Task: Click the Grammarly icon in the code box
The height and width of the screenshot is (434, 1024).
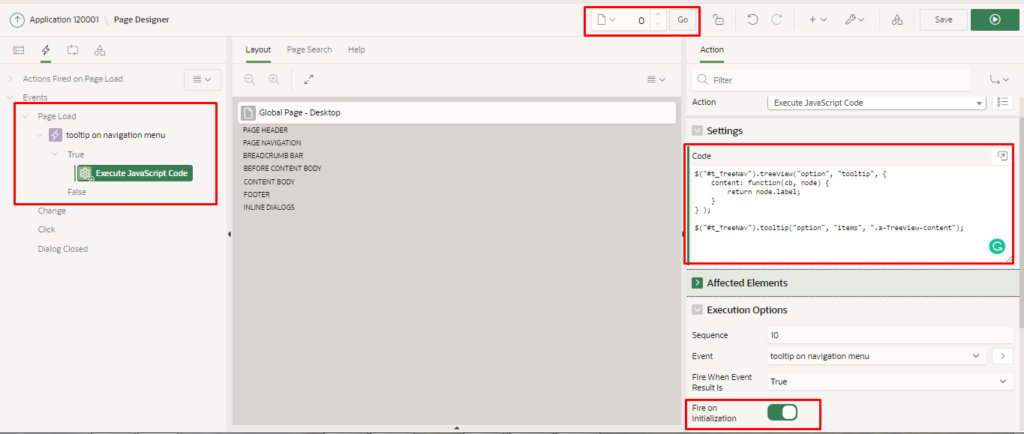Action: [996, 246]
